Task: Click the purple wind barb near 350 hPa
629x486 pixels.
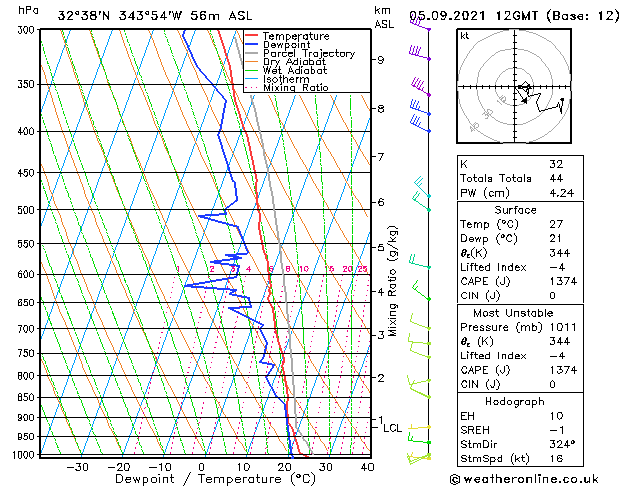Action: tap(421, 87)
